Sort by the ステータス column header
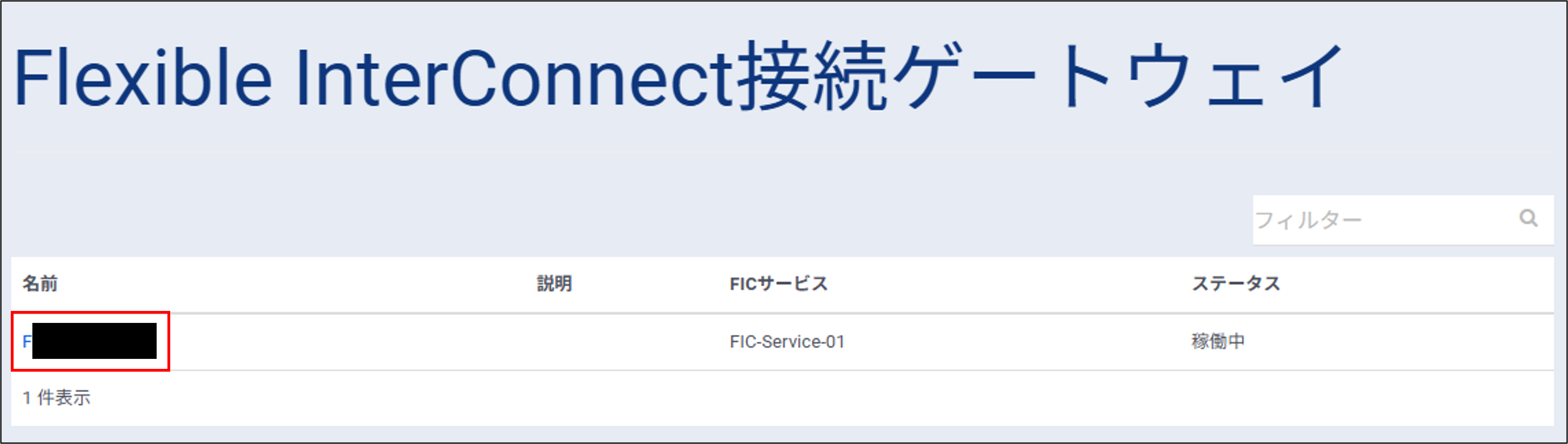 pos(1236,283)
